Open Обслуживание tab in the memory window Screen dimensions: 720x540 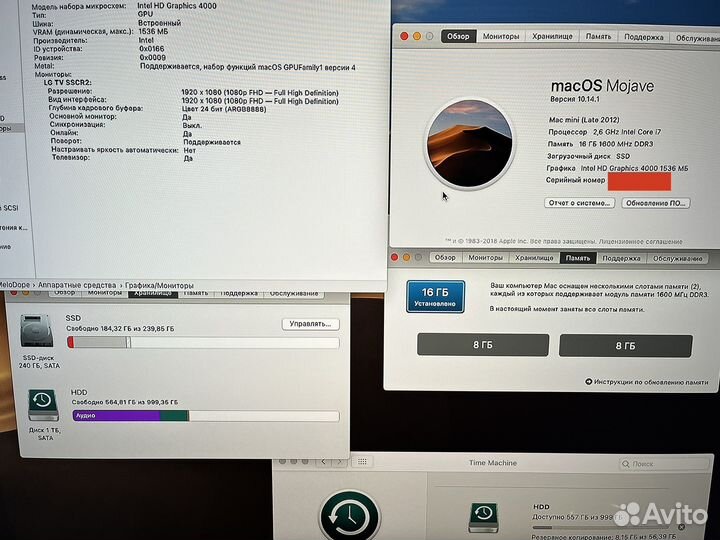pos(678,259)
